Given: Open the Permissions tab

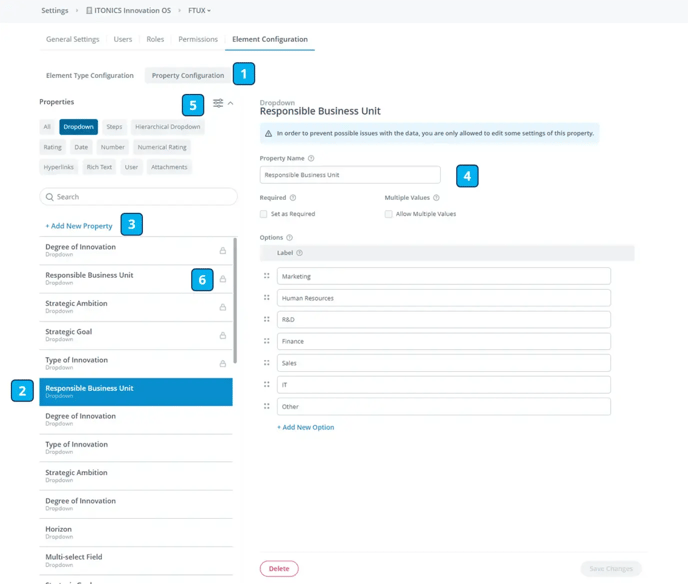Looking at the screenshot, I should (x=198, y=39).
